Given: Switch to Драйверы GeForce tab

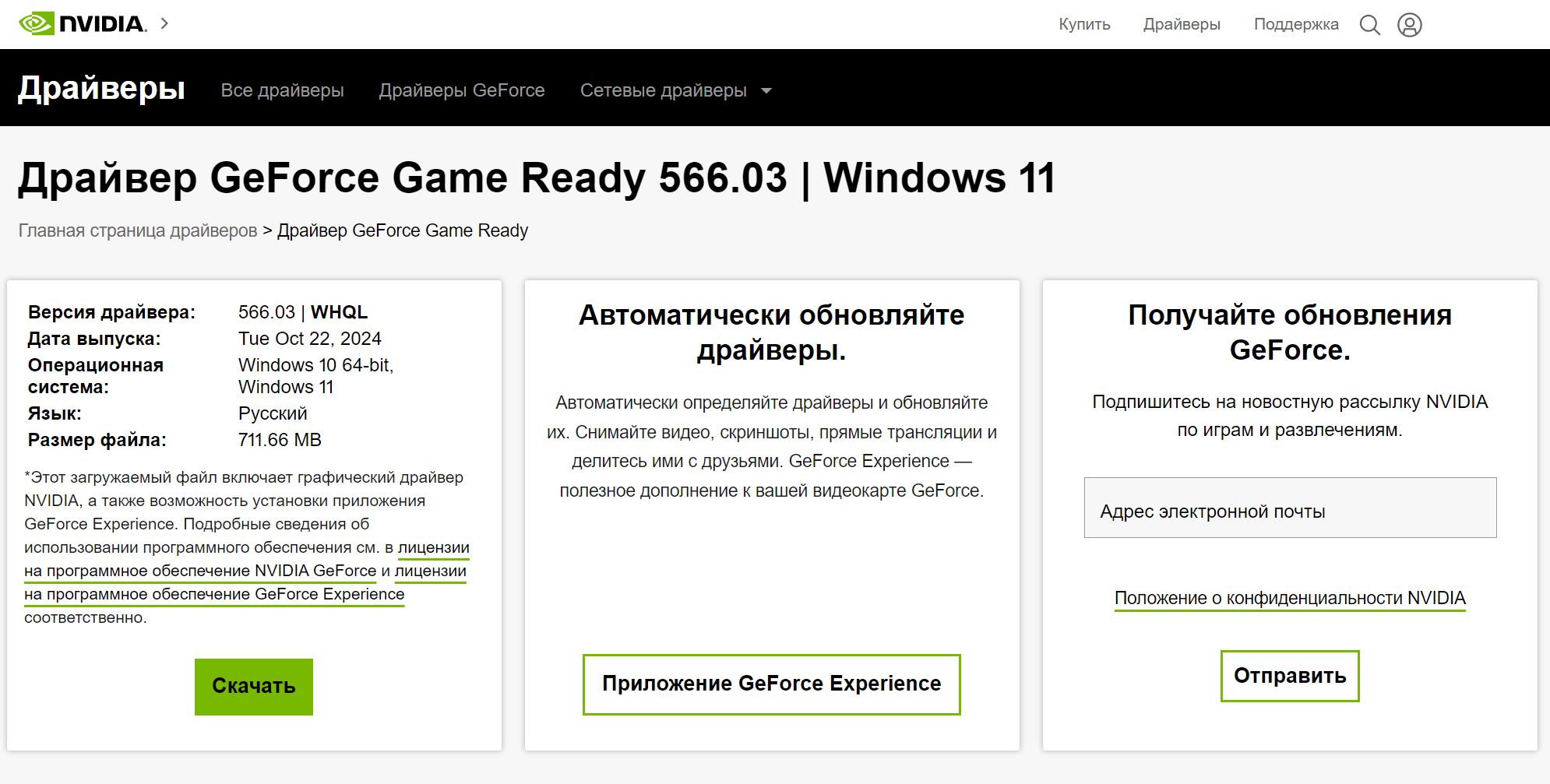Looking at the screenshot, I should point(462,90).
